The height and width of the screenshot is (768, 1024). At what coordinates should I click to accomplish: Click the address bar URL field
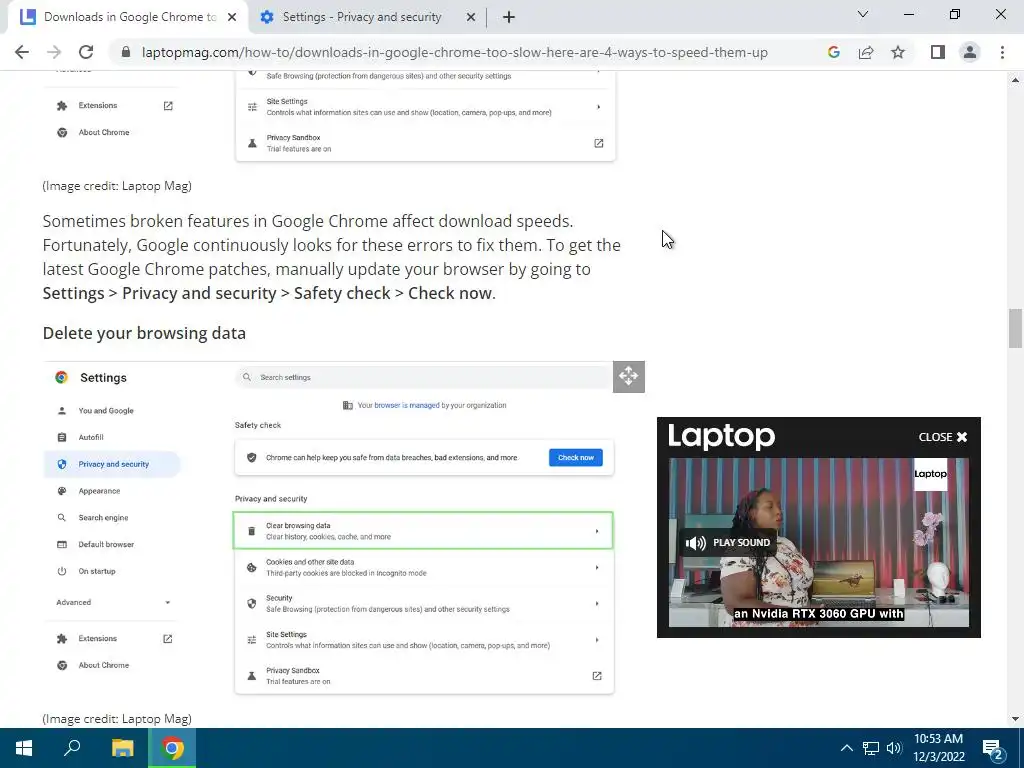click(455, 52)
